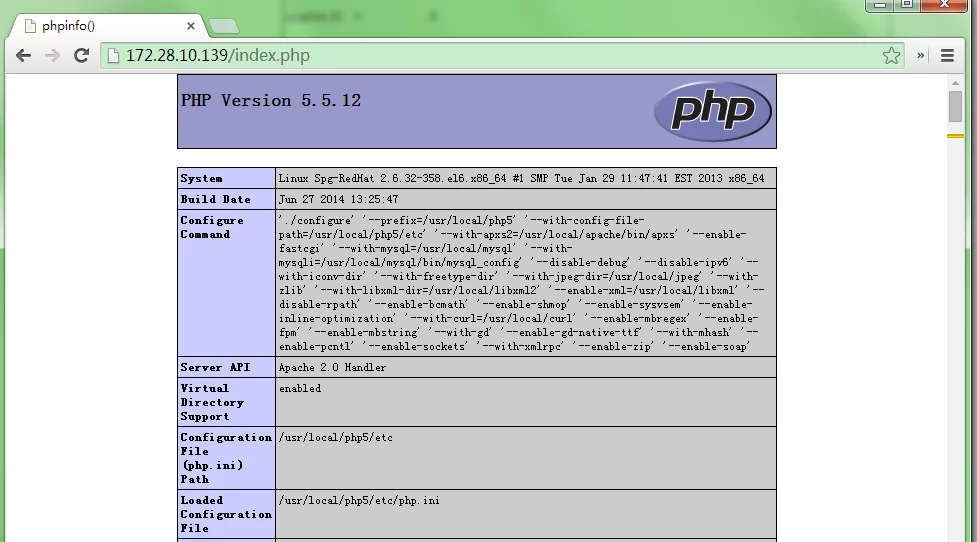This screenshot has height=542, width=977.
Task: Reload the phpinfo page
Action: 82,56
